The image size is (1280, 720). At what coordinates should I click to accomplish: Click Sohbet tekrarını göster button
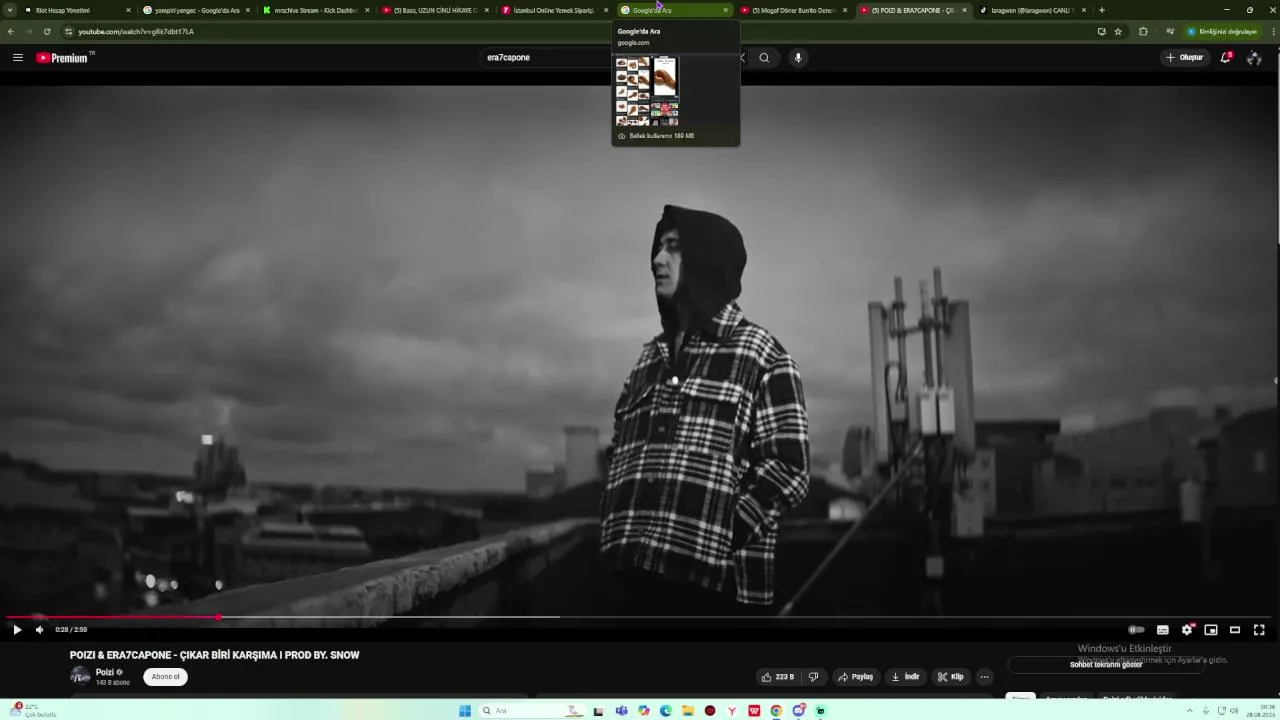click(1106, 664)
